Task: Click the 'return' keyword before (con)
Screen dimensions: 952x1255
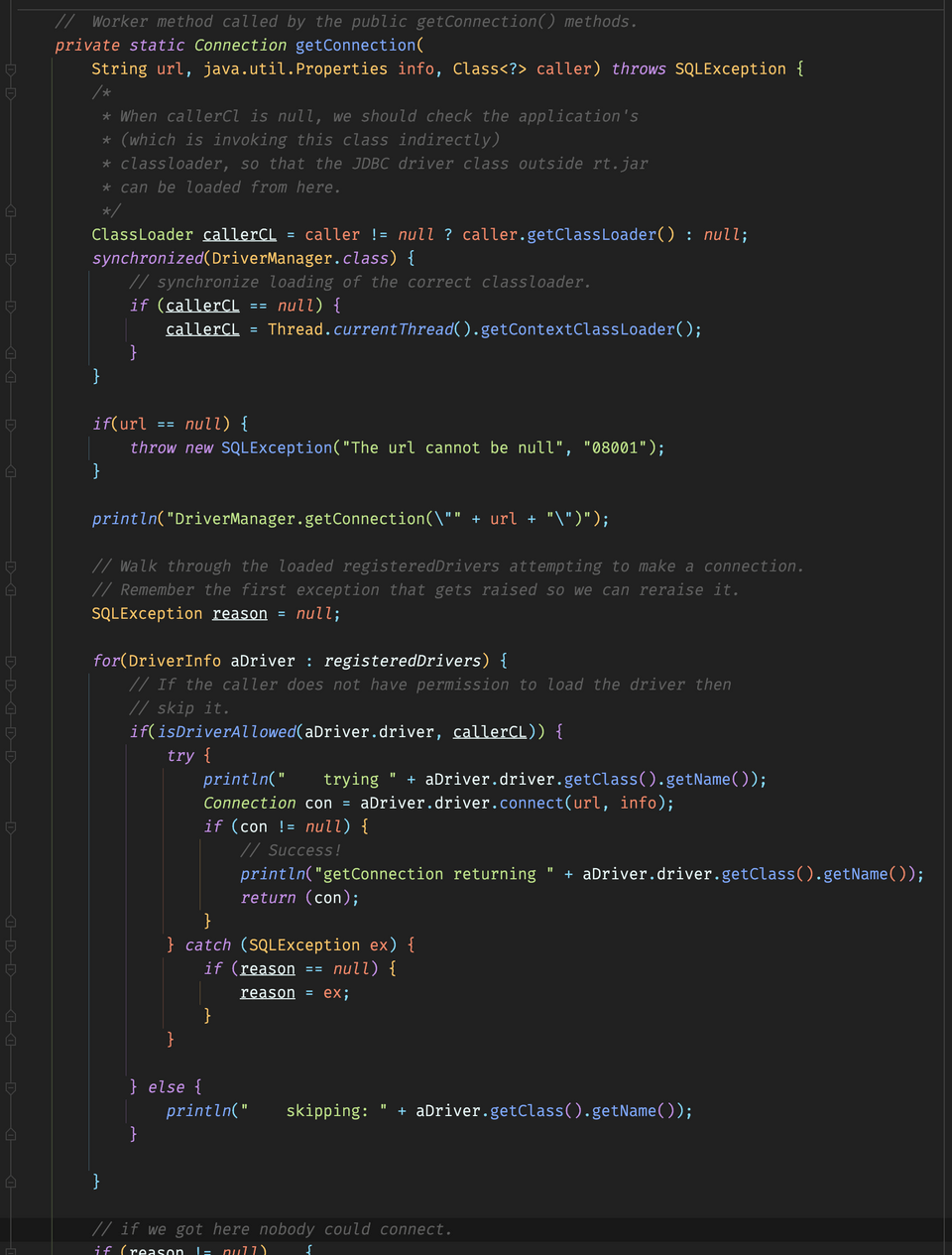Action: (268, 898)
